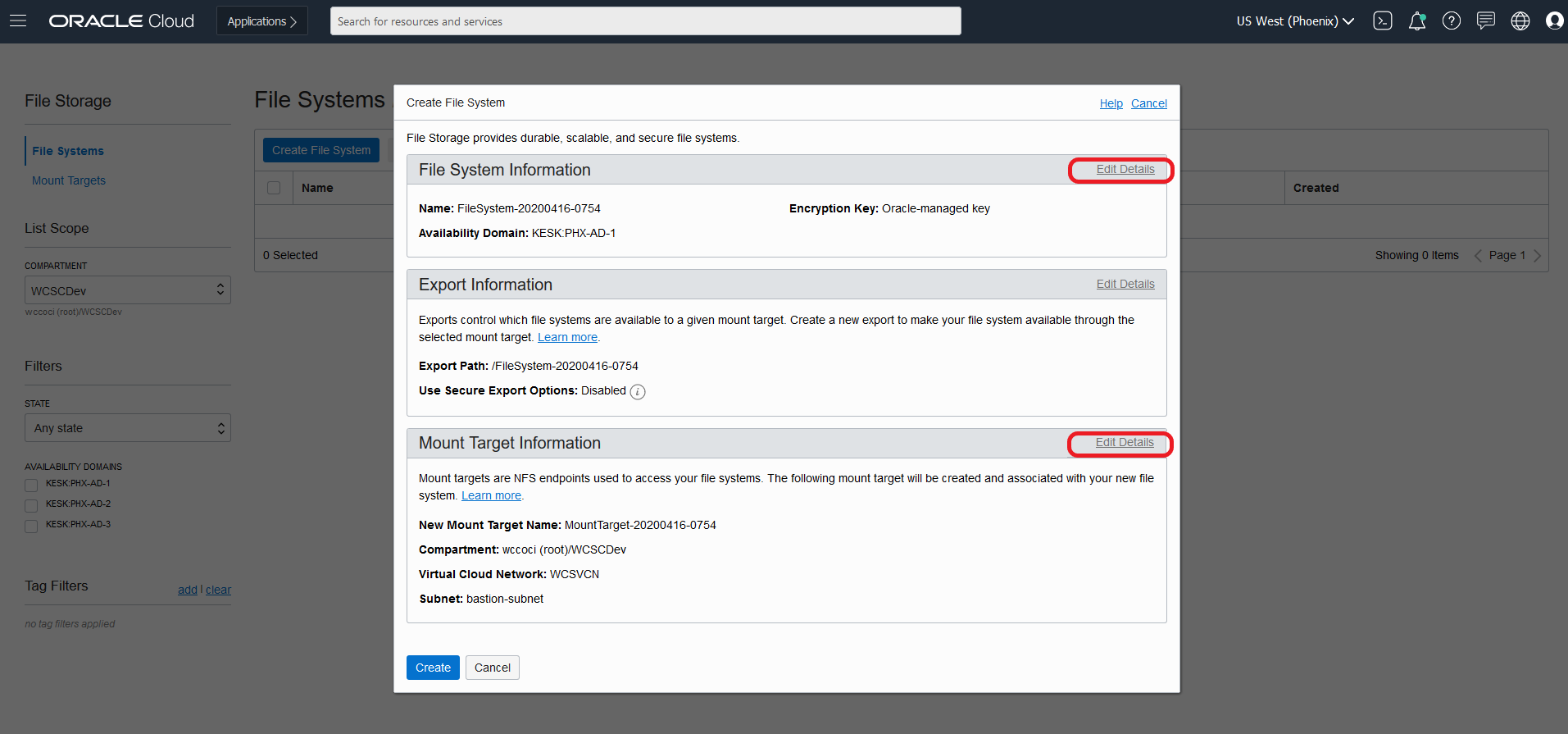Click the language globe icon
This screenshot has height=734, width=1568.
coord(1520,21)
